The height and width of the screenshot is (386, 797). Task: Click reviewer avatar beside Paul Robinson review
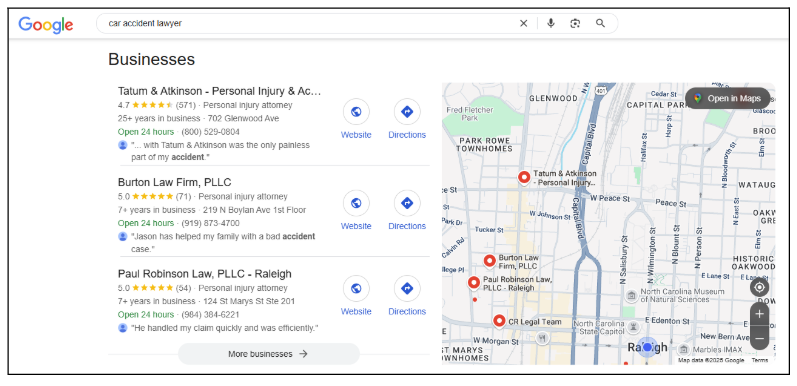(x=122, y=328)
